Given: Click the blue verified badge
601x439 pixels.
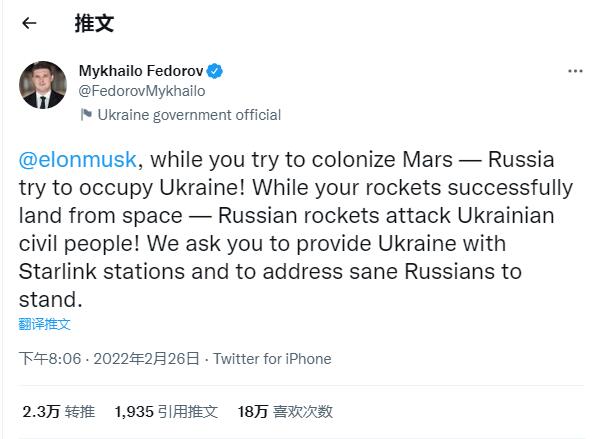Looking at the screenshot, I should click(x=215, y=71).
